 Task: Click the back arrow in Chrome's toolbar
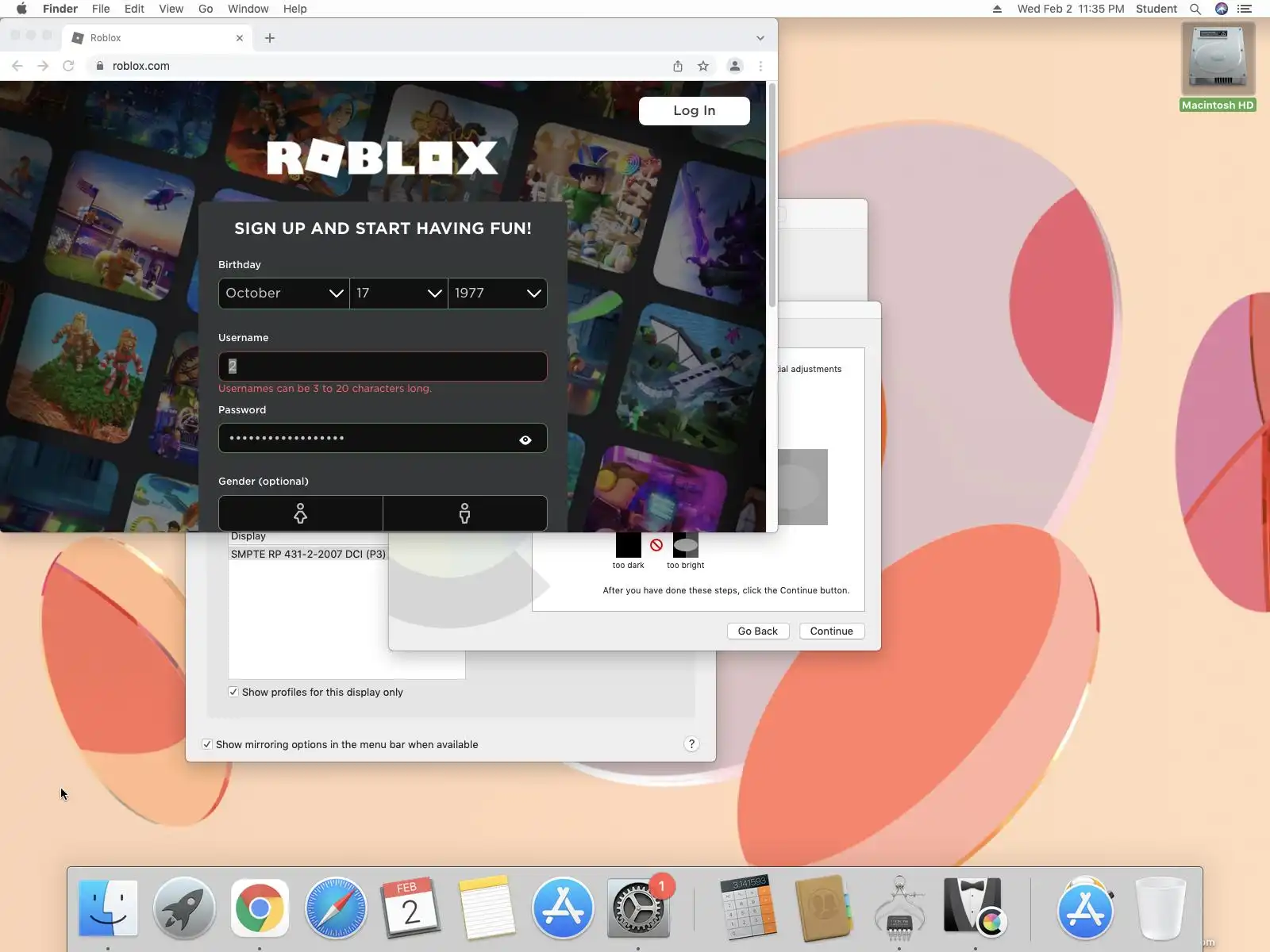(x=17, y=66)
